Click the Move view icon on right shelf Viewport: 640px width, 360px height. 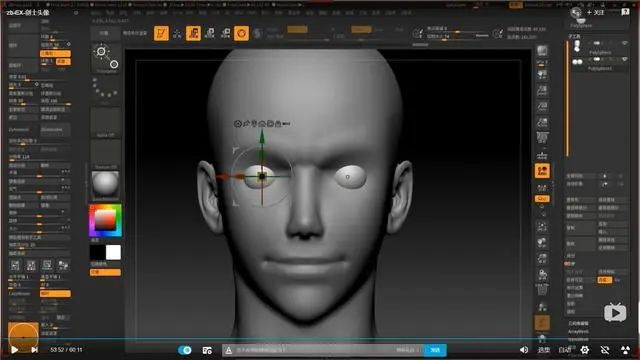pyautogui.click(x=542, y=242)
